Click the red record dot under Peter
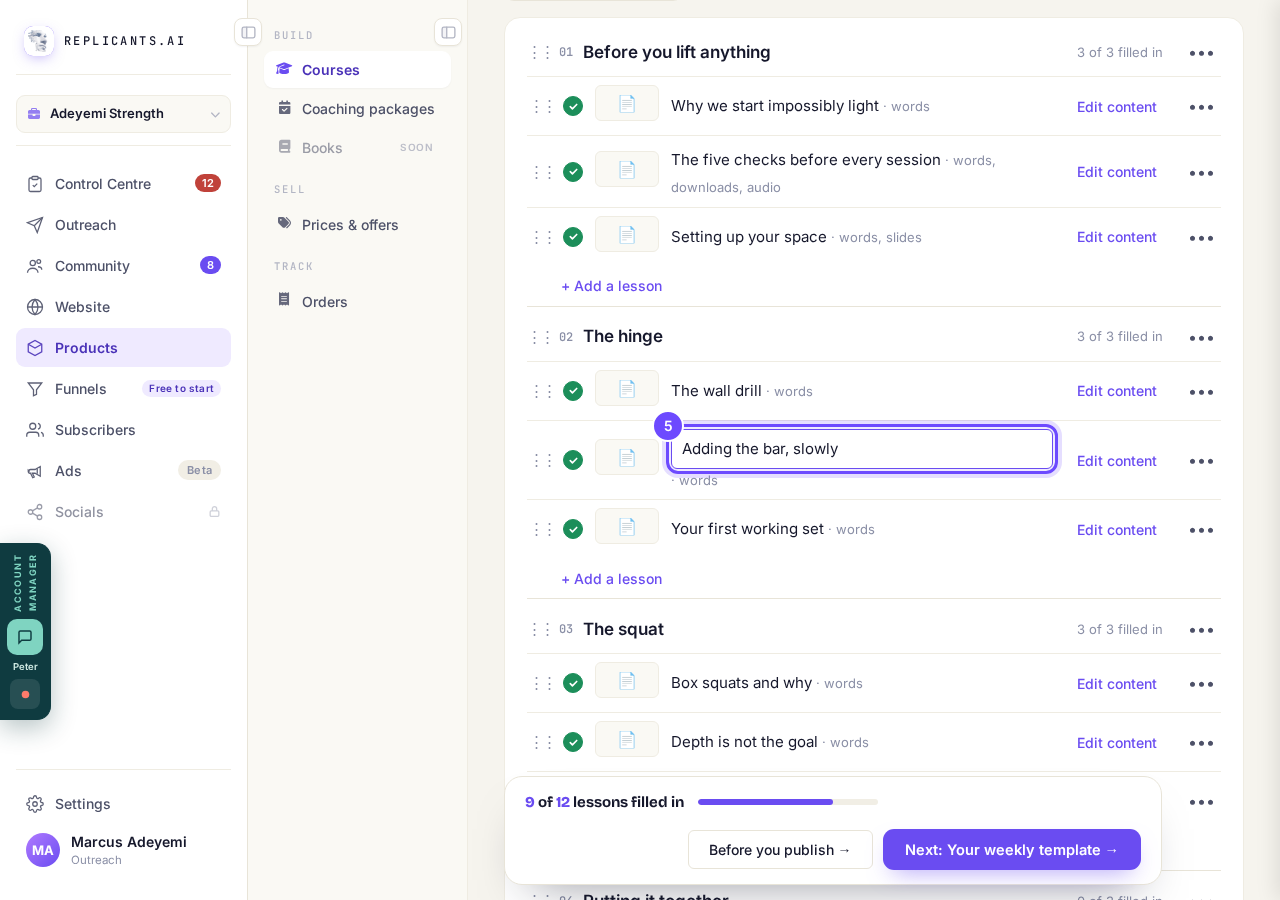The height and width of the screenshot is (900, 1280). point(25,694)
